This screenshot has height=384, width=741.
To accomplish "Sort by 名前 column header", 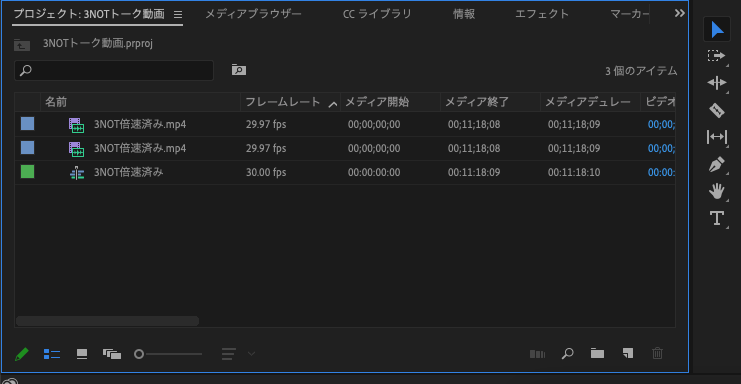I will pyautogui.click(x=56, y=102).
